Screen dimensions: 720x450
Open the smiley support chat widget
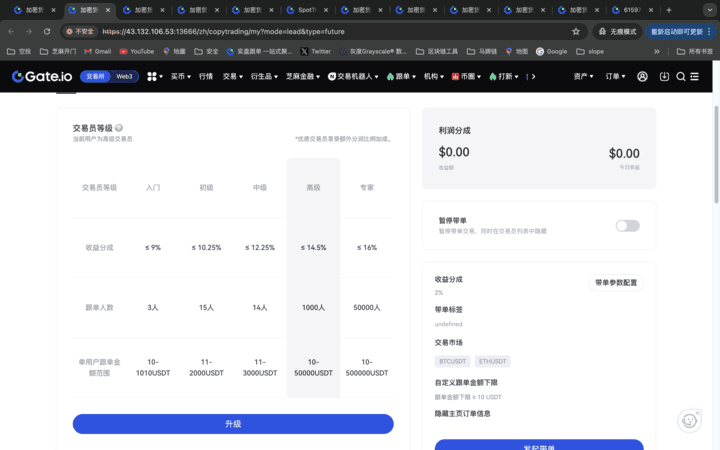[x=689, y=421]
